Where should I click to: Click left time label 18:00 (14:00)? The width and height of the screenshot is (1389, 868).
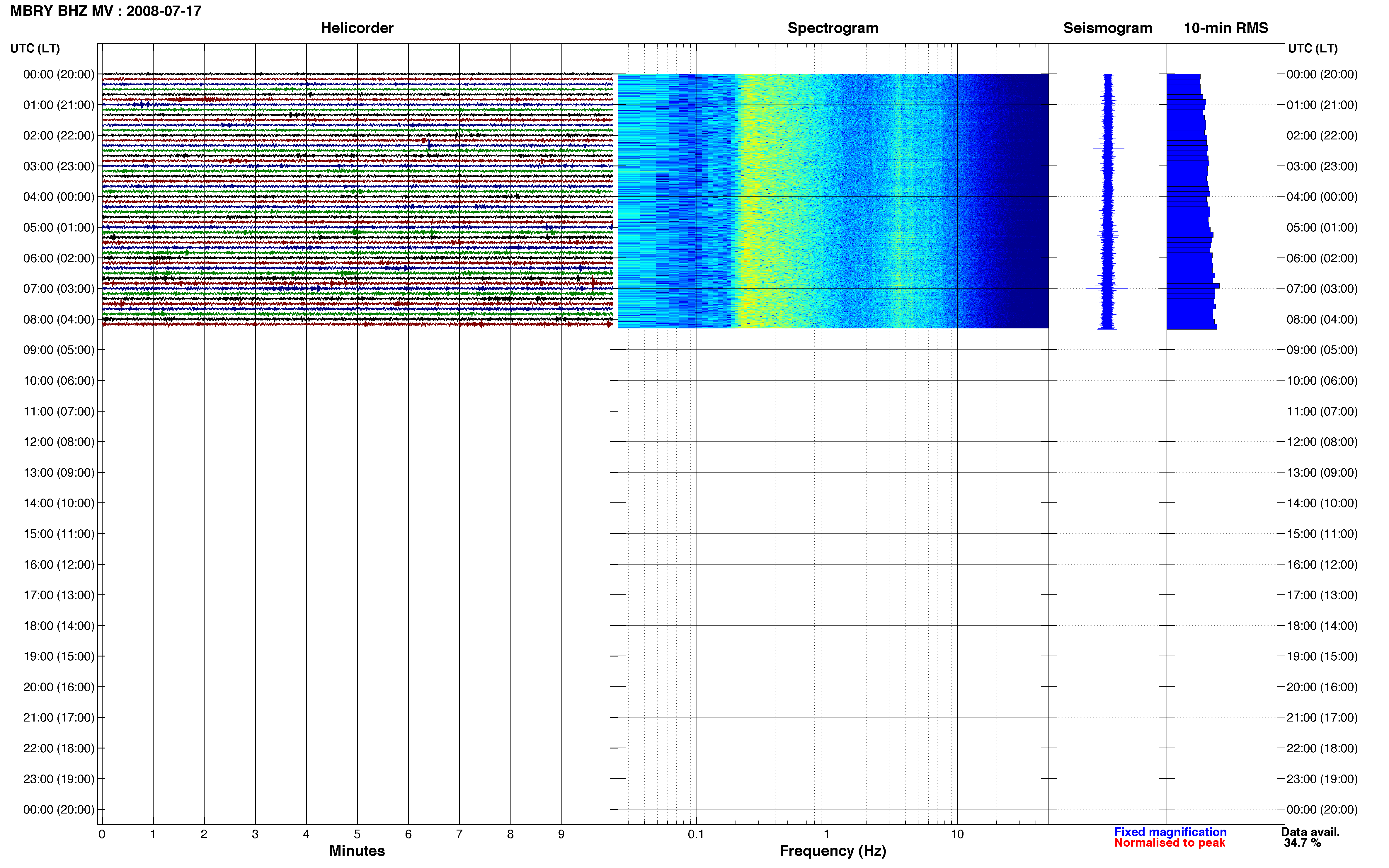point(59,626)
